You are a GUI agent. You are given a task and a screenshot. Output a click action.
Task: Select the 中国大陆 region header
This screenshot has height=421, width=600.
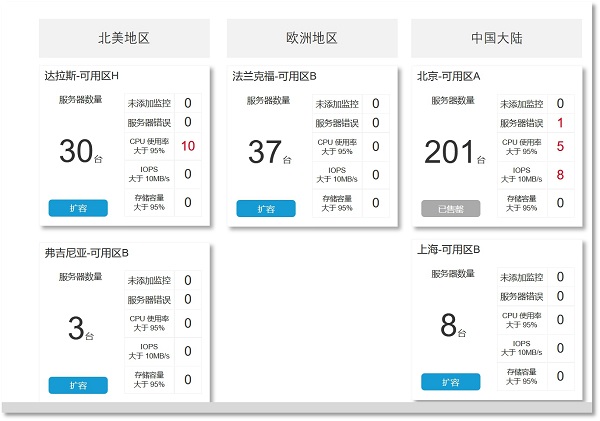click(497, 38)
